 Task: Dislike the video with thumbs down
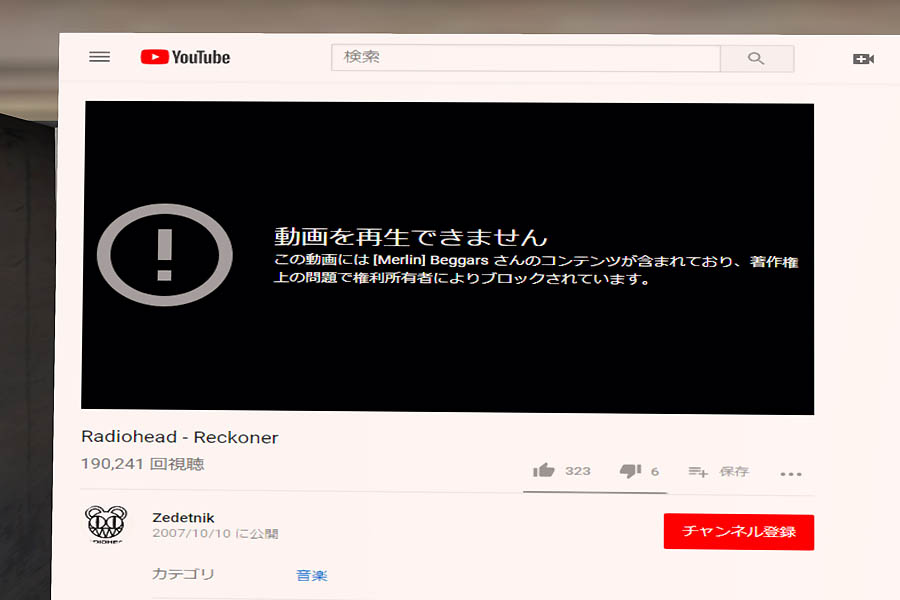click(x=630, y=471)
